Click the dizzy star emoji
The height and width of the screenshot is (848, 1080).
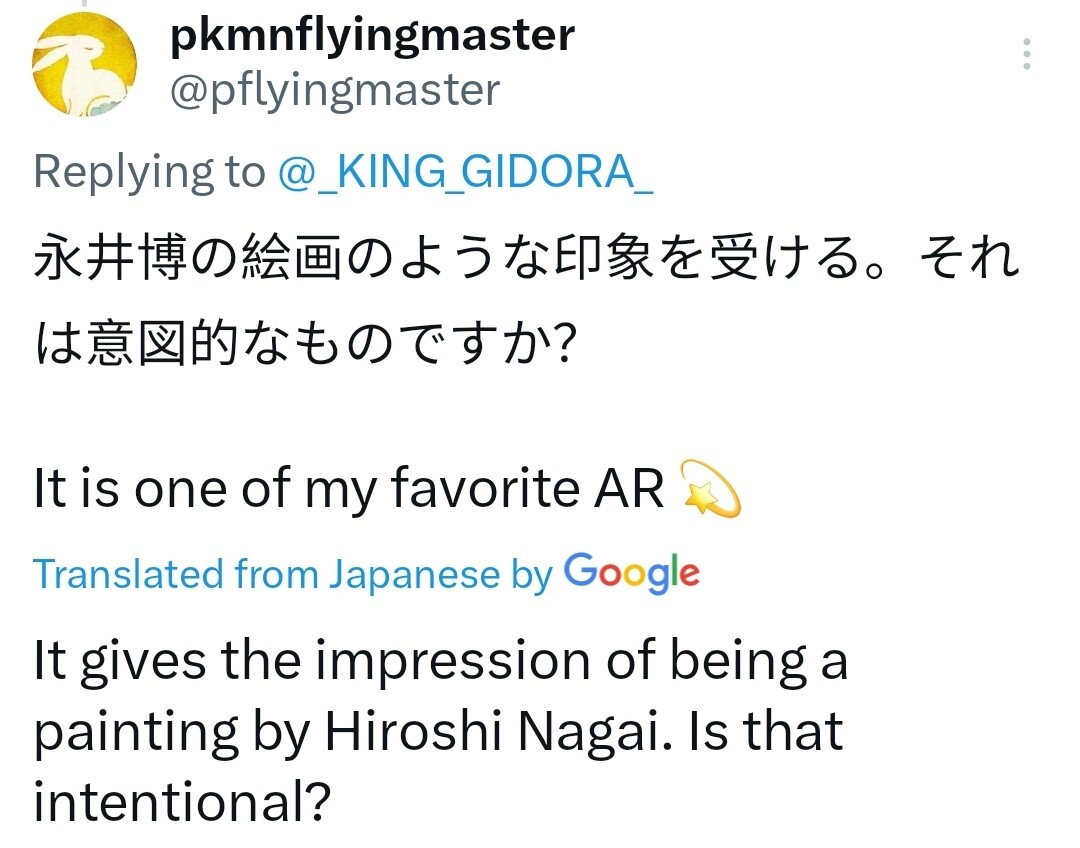click(709, 489)
